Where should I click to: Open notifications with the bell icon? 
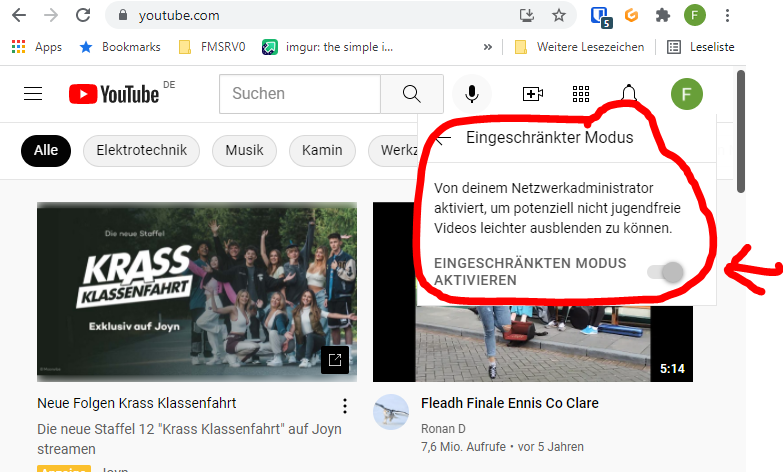click(x=629, y=93)
